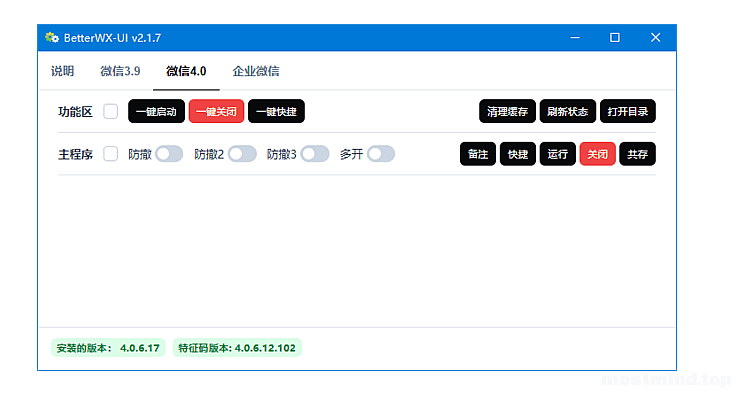This screenshot has height=393, width=736.
Task: Click 打开目录 to open the folder
Action: click(x=628, y=111)
